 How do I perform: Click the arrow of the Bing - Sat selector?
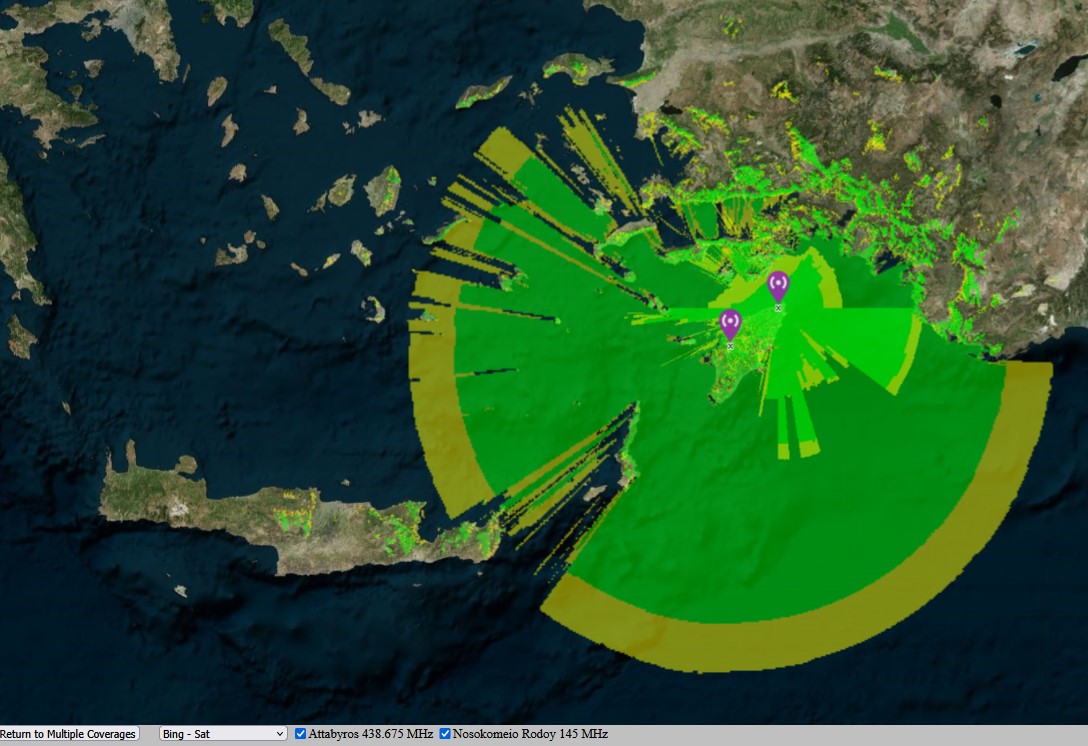click(280, 734)
